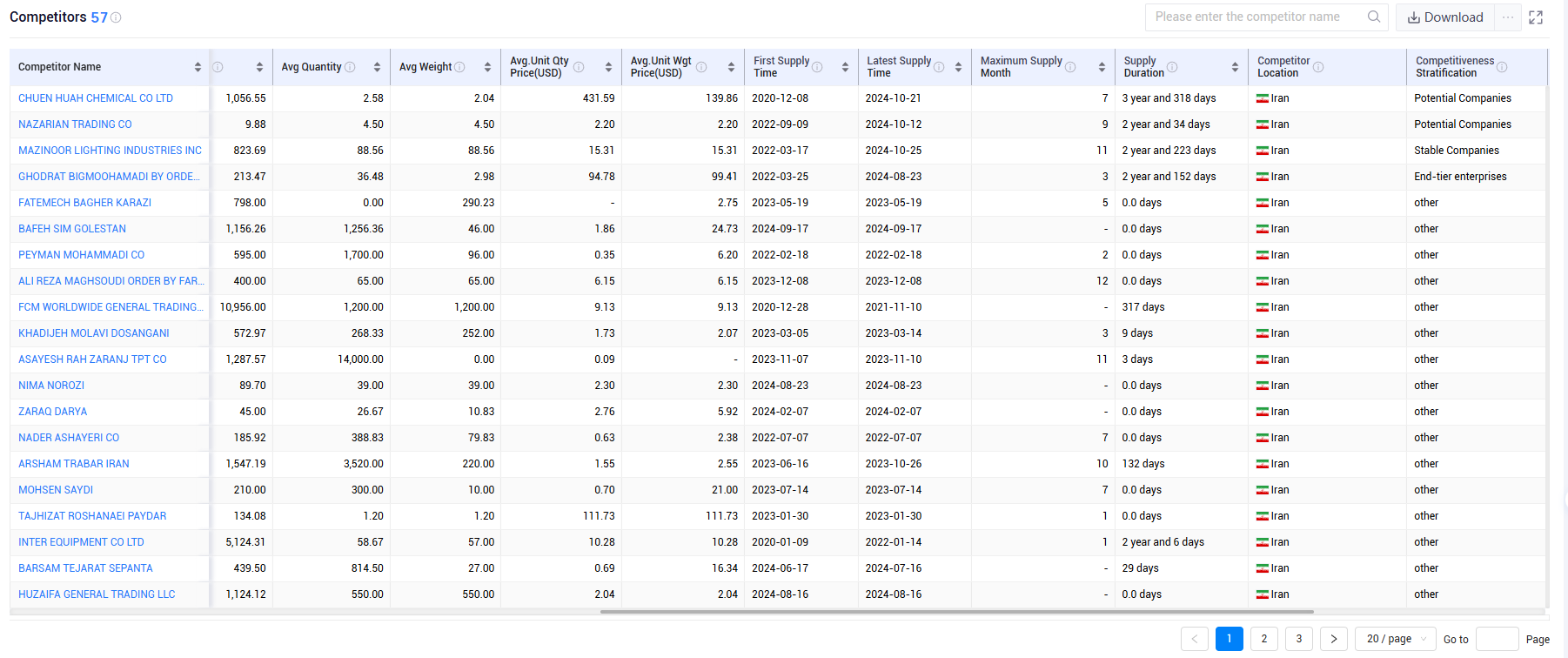This screenshot has height=658, width=1568.
Task: Open INTER EQUIPMENT CO LTD link
Action: tap(81, 542)
